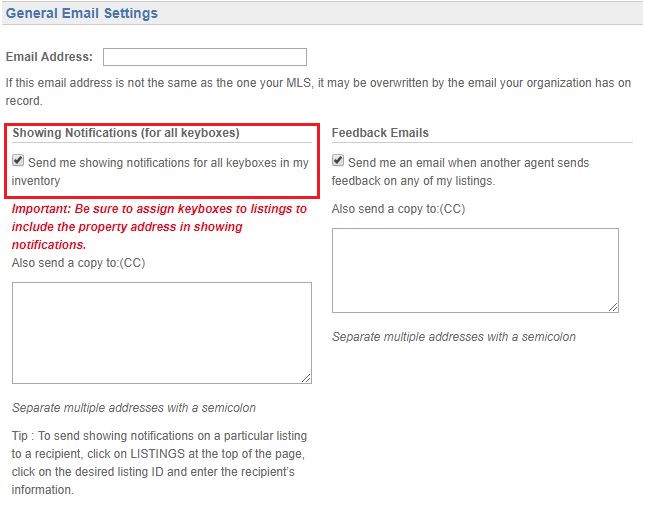Toggle showing notifications for all keyboxes checkbox
Screen dimensions: 645x506
pos(18,160)
